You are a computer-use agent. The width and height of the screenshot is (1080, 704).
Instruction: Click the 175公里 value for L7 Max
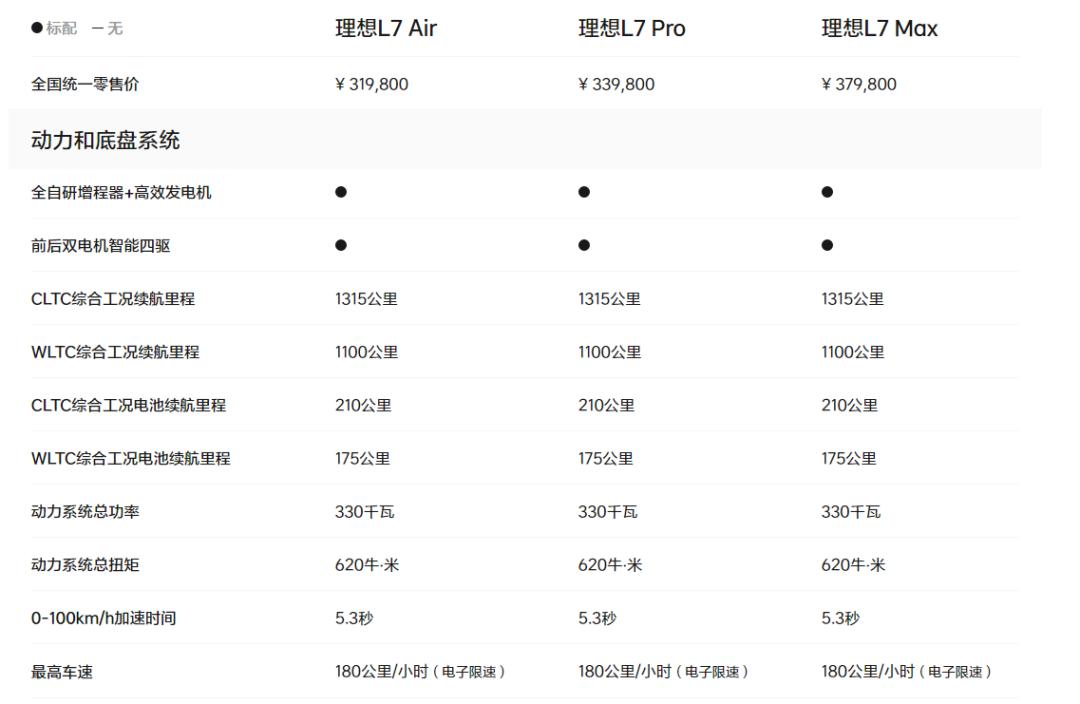tap(849, 458)
